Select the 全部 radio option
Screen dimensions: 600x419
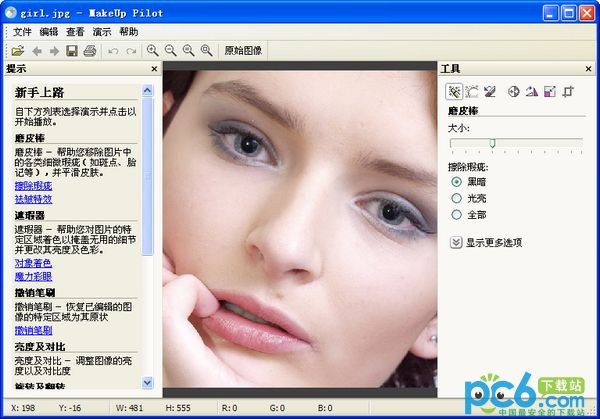click(456, 215)
